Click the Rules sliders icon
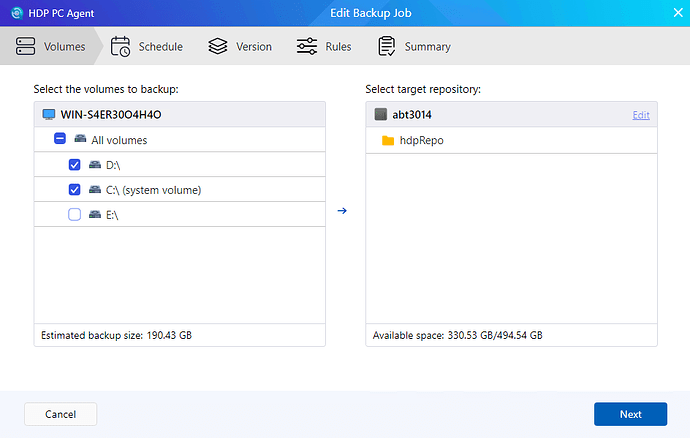Screen dimensions: 690x438 307,46
